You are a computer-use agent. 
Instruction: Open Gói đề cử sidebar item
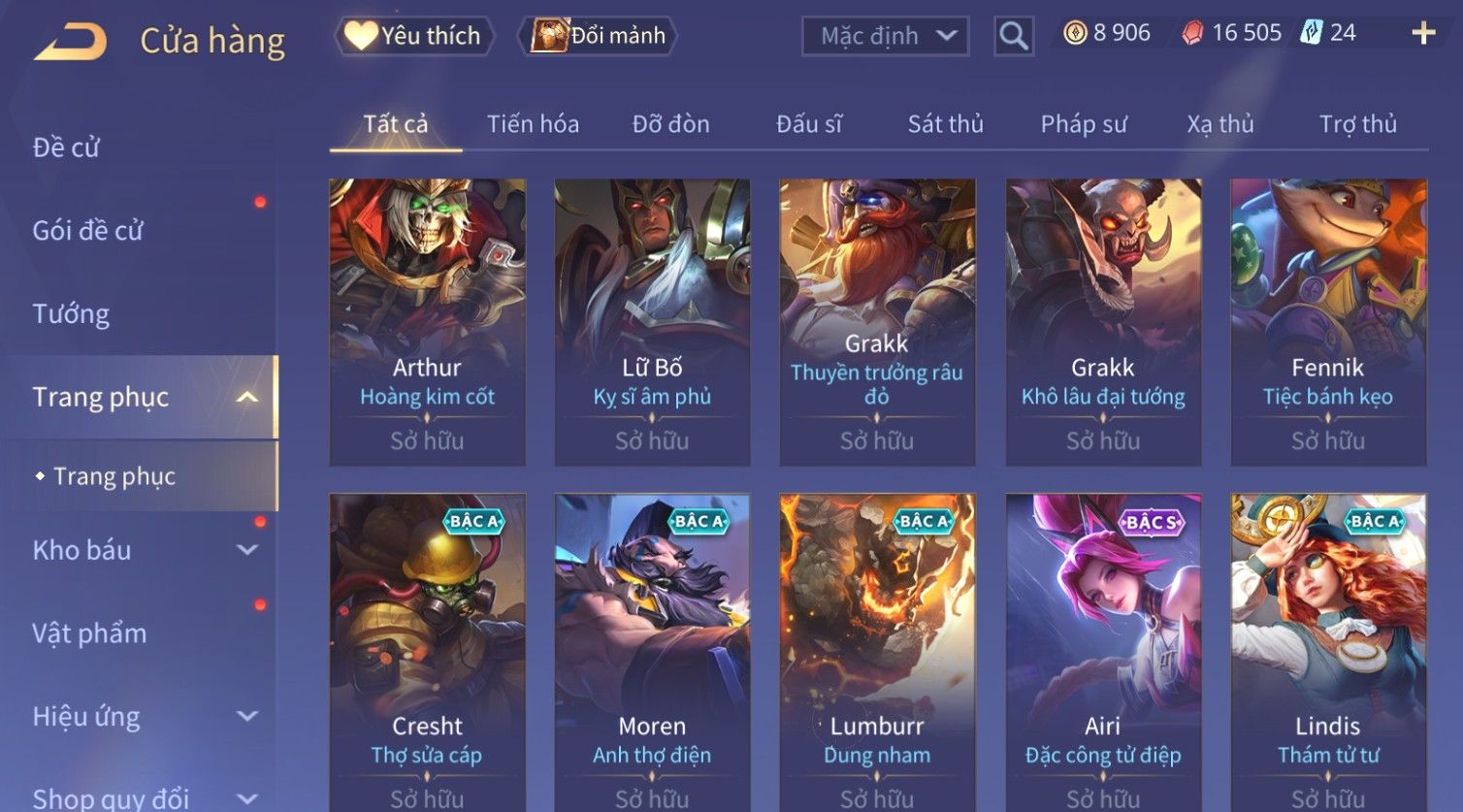pos(87,231)
